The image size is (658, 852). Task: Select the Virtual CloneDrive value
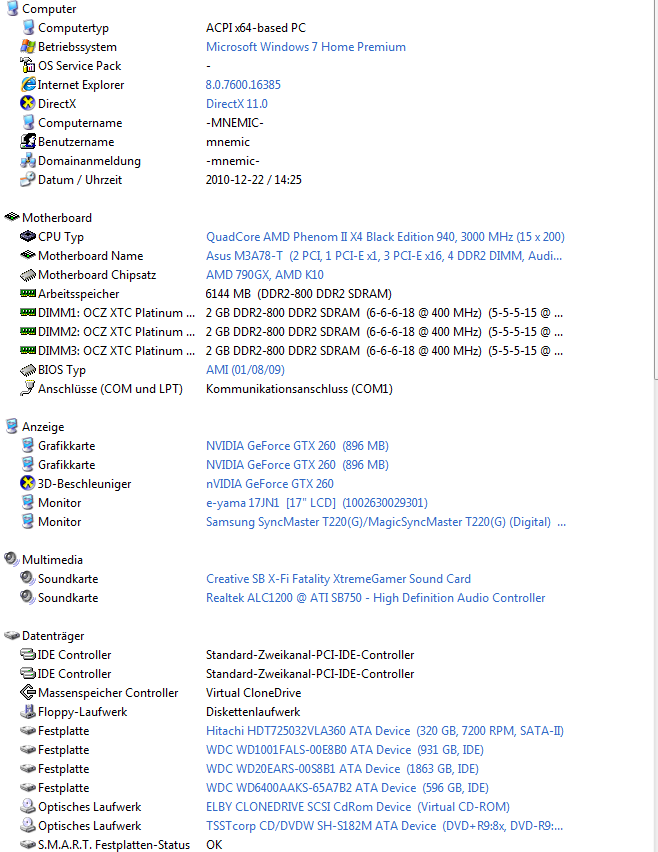point(254,693)
